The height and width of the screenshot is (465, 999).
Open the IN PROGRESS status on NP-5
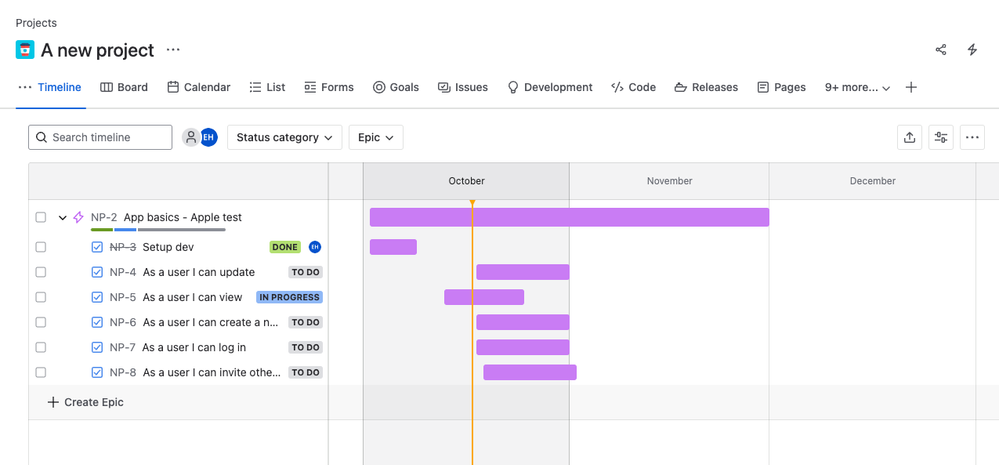(289, 297)
